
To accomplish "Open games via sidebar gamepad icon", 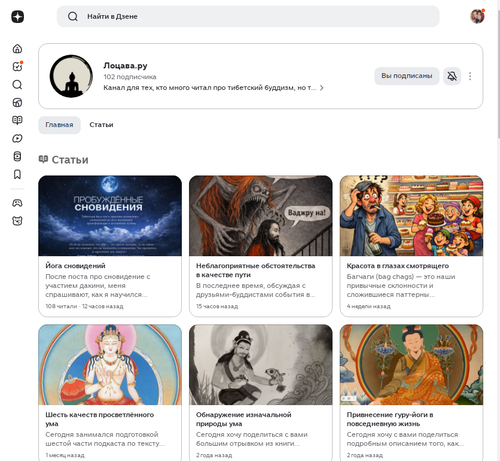I will 17,203.
